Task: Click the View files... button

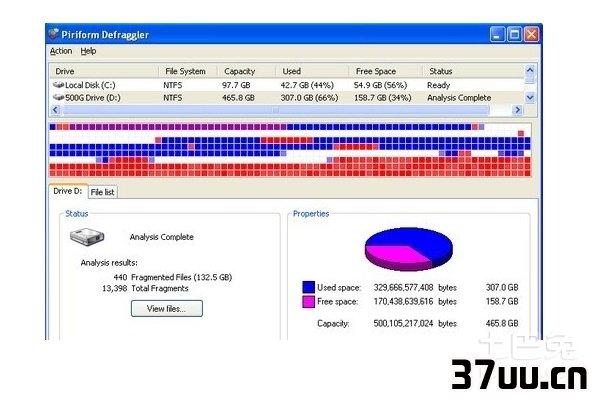Action: (167, 309)
